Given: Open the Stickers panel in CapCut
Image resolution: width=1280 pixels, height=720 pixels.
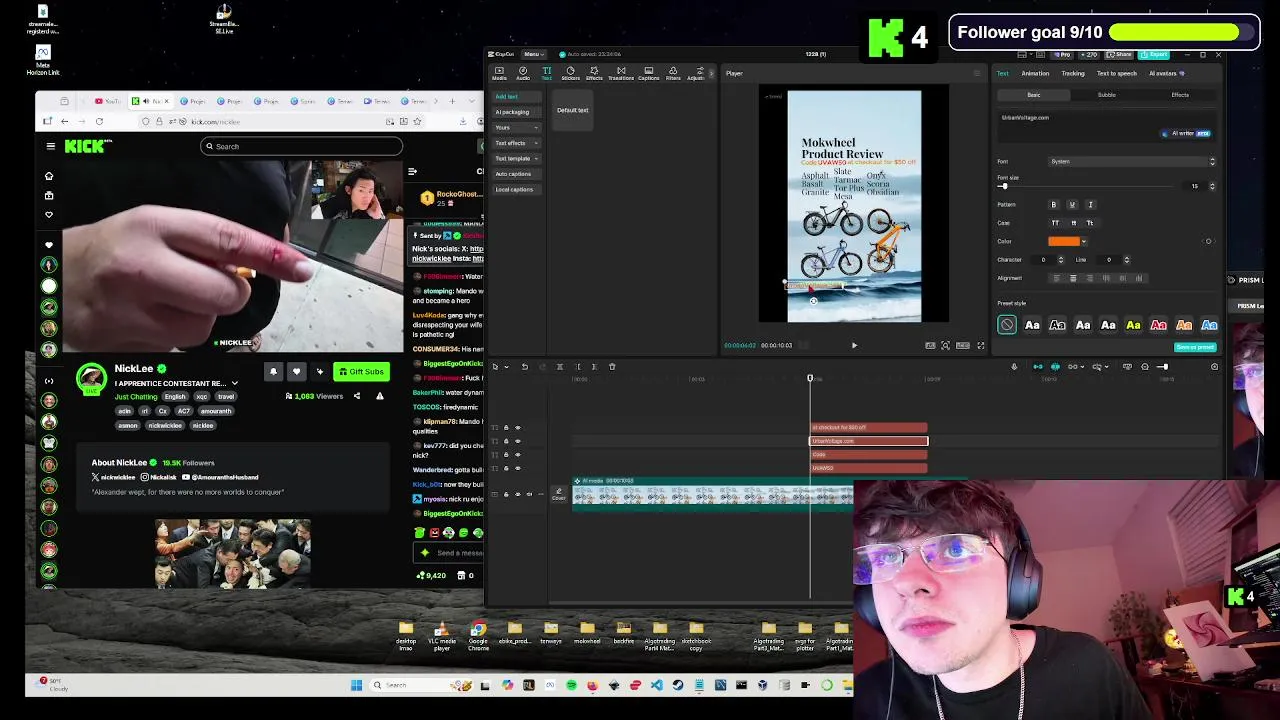Looking at the screenshot, I should click(570, 73).
